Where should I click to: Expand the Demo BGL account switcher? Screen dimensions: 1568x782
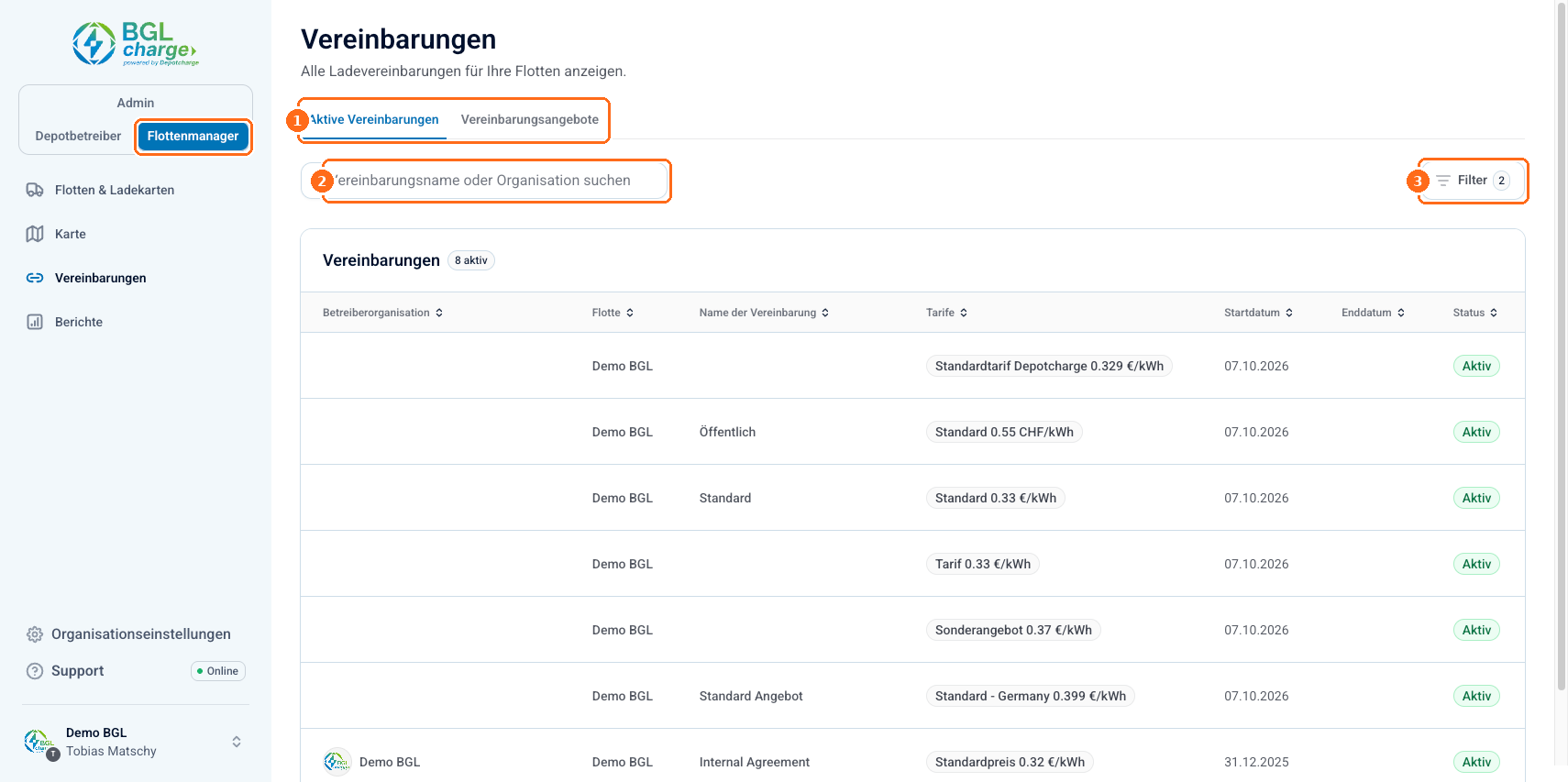tap(237, 742)
